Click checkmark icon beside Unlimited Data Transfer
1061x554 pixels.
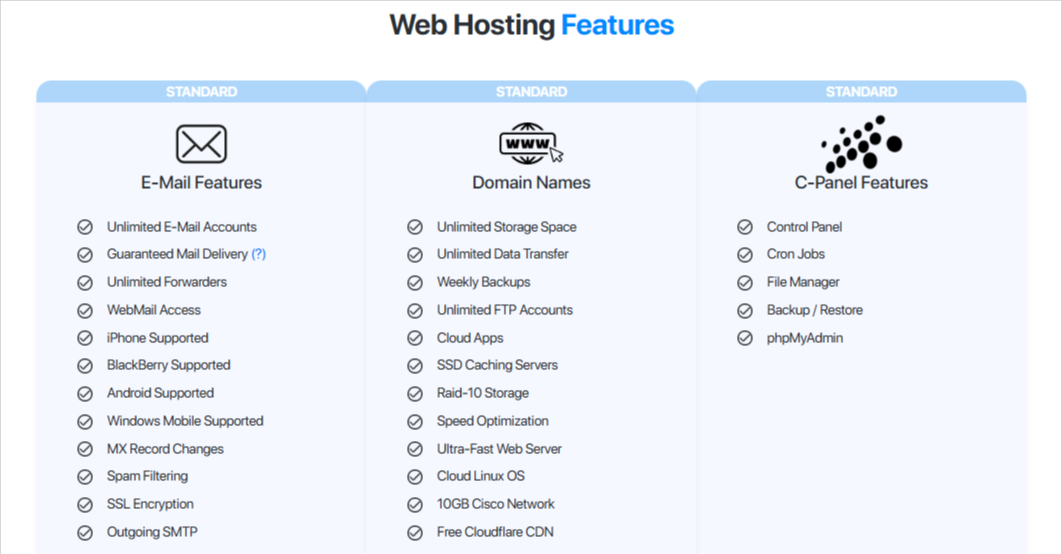coord(415,255)
